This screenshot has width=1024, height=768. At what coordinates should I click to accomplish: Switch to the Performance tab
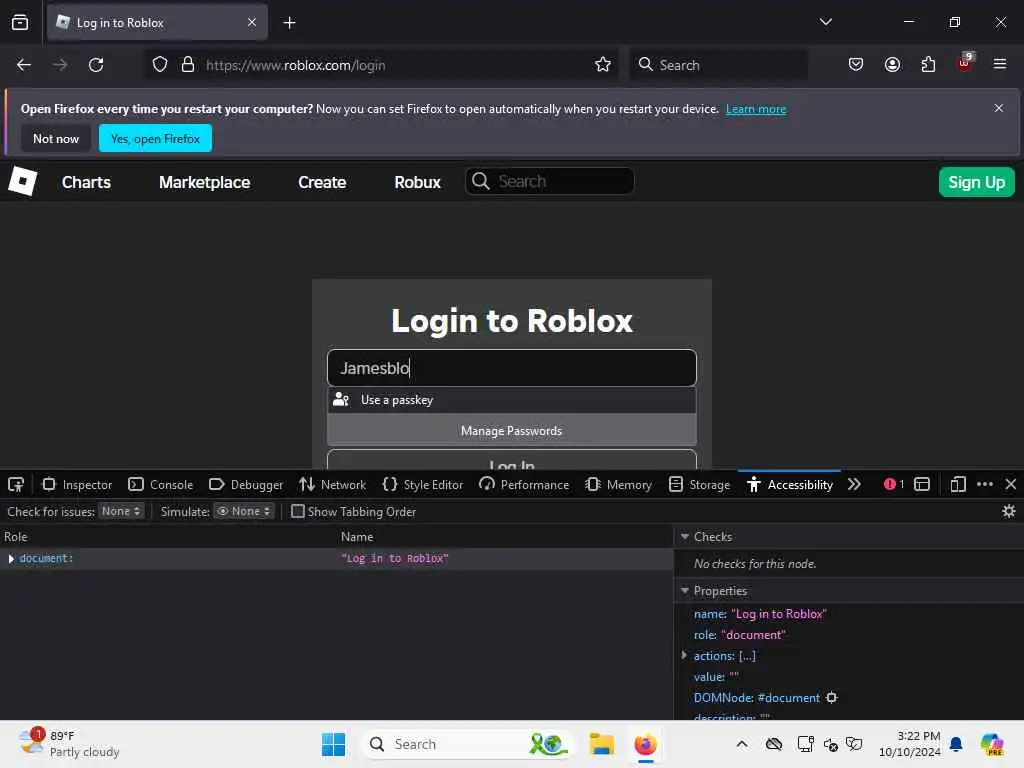pyautogui.click(x=524, y=485)
